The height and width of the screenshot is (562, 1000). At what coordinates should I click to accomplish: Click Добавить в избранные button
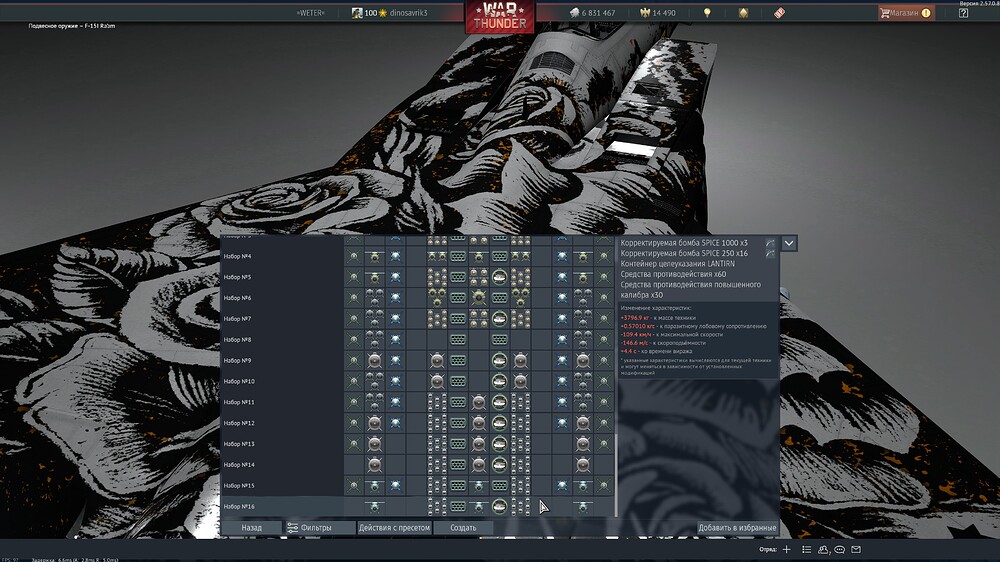(737, 528)
